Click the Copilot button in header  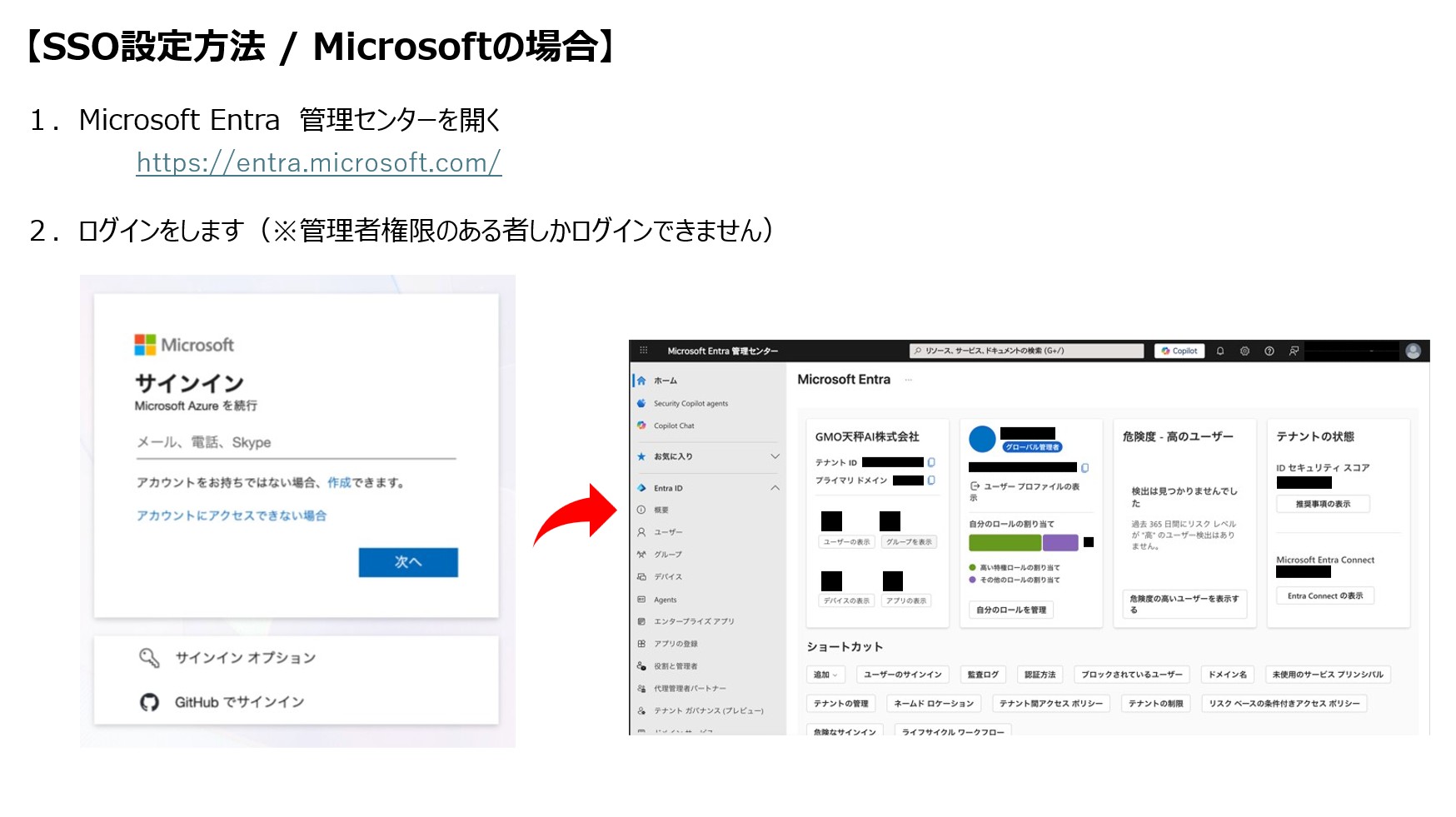click(x=1179, y=351)
